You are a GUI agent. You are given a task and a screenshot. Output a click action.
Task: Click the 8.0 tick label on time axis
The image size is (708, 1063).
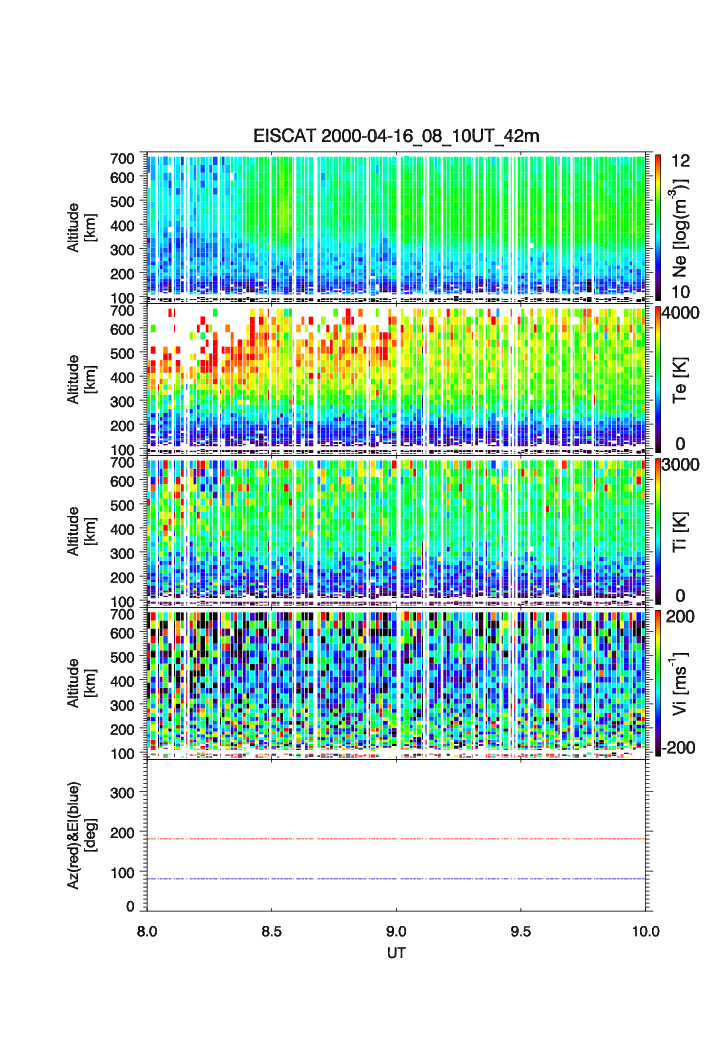point(148,930)
